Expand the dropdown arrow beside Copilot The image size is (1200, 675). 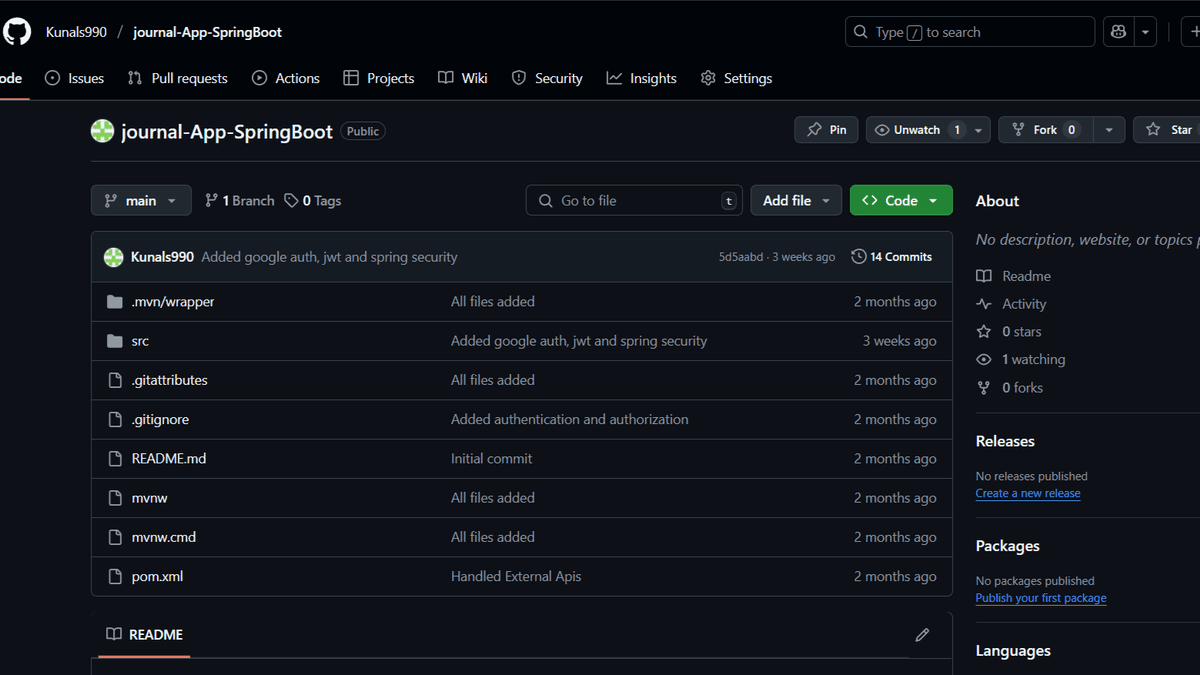(x=1146, y=32)
